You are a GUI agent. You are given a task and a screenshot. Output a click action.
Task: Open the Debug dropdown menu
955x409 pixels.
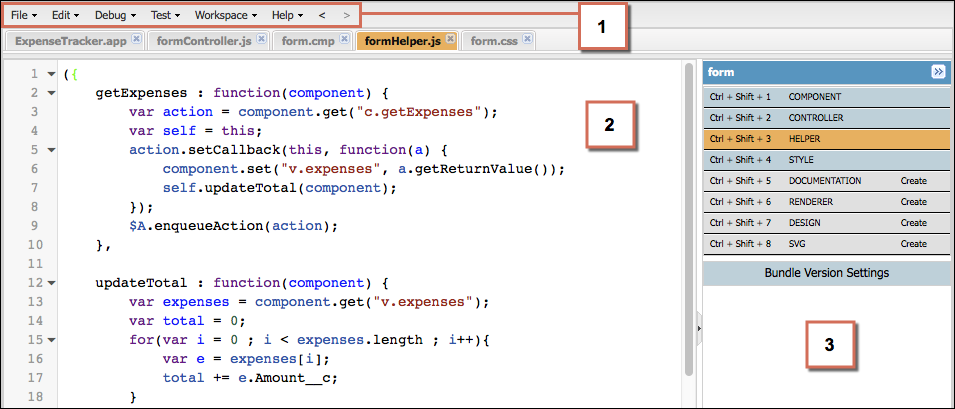[x=116, y=16]
